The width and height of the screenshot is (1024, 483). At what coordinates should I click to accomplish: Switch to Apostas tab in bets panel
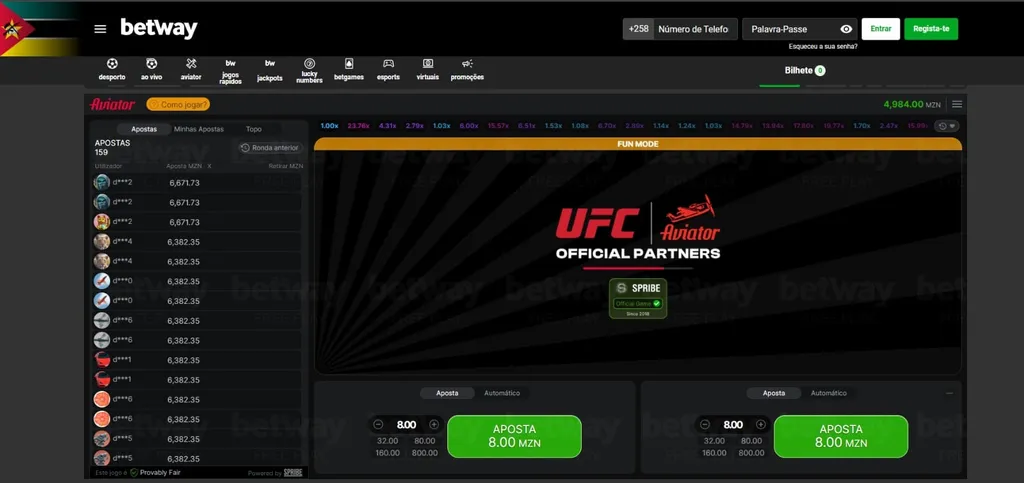(x=144, y=129)
